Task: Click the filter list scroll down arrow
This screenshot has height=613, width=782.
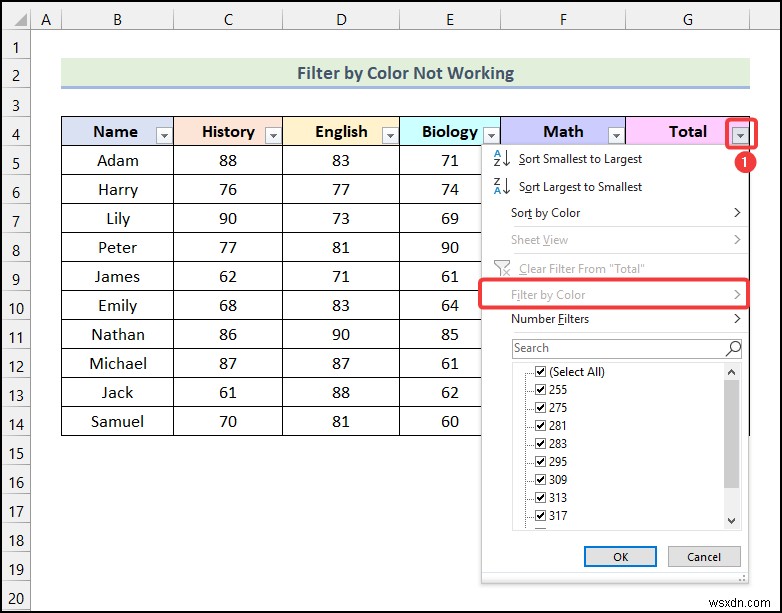Action: coord(731,521)
